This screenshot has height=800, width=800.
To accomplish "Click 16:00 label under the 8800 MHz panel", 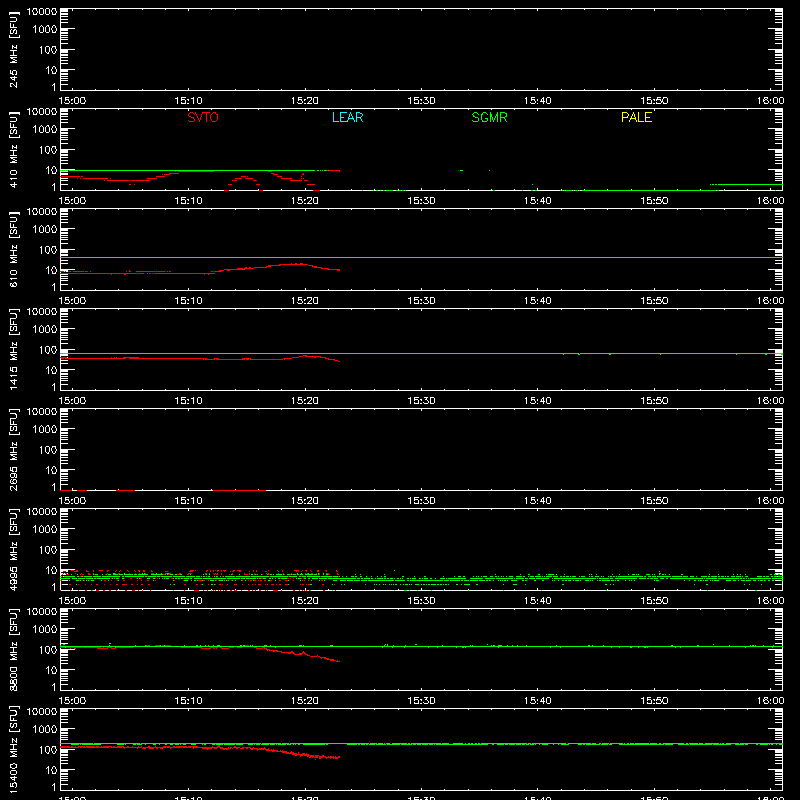I will point(770,701).
